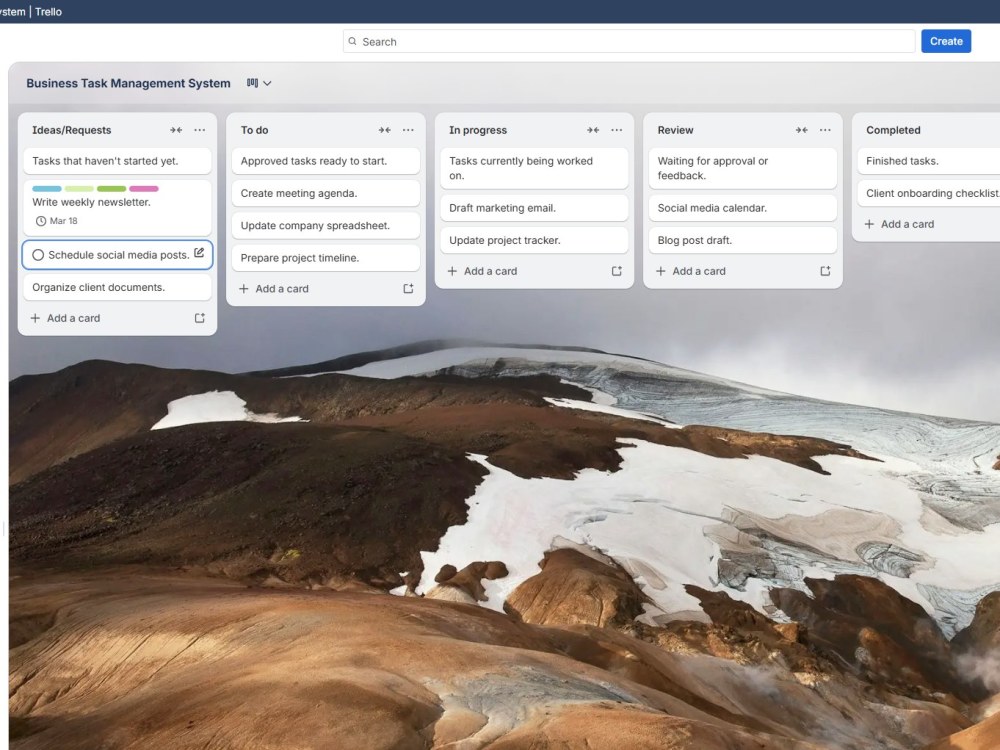This screenshot has height=750, width=1000.
Task: Open the Waiting for approval or feedback card
Action: click(x=743, y=168)
